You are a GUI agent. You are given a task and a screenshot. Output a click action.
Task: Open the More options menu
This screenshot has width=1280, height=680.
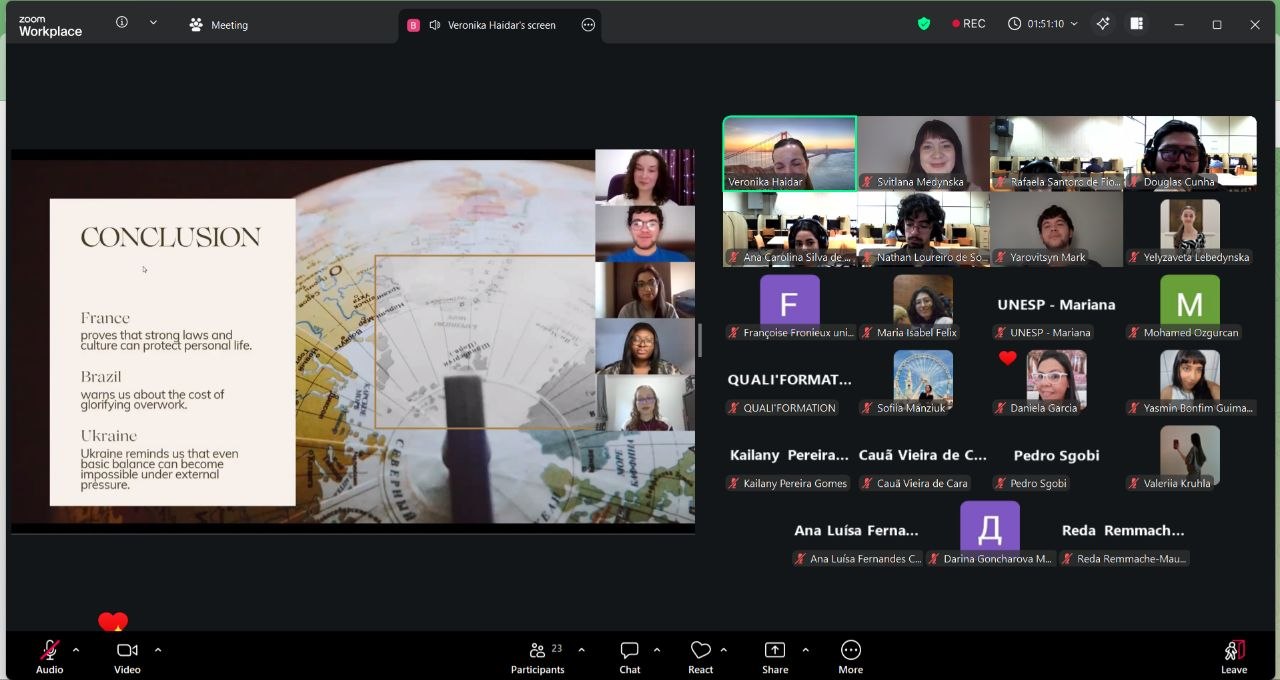pos(850,656)
